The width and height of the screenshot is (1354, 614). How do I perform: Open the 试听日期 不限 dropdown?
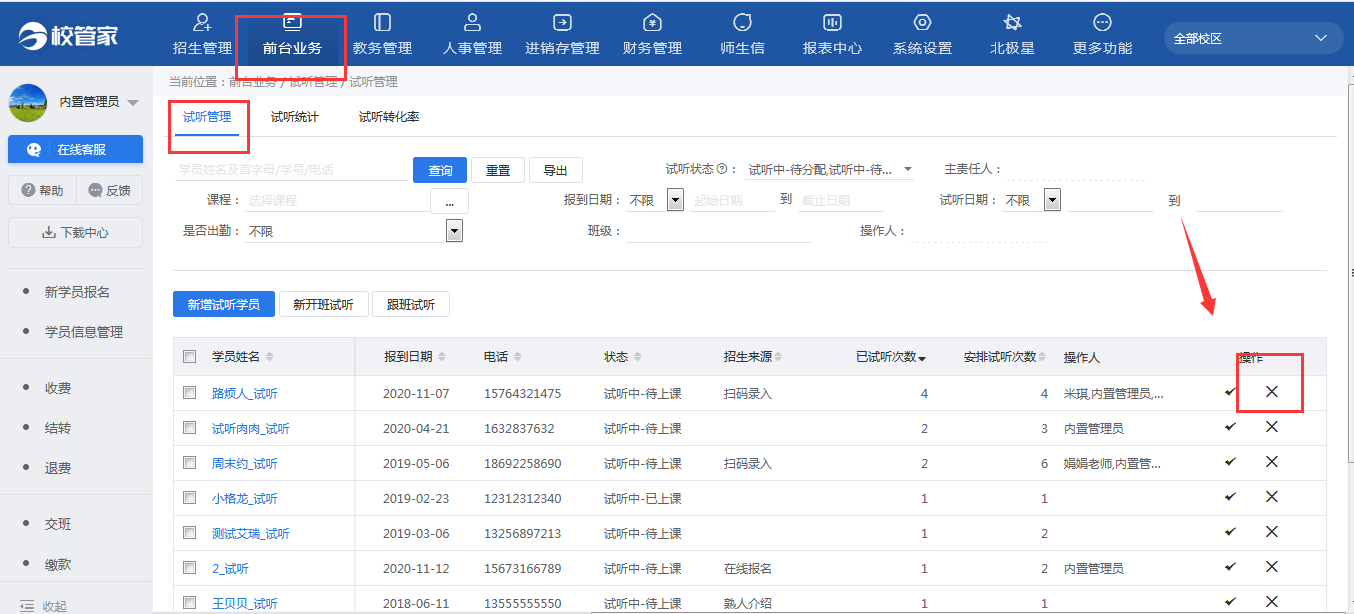[x=1052, y=200]
